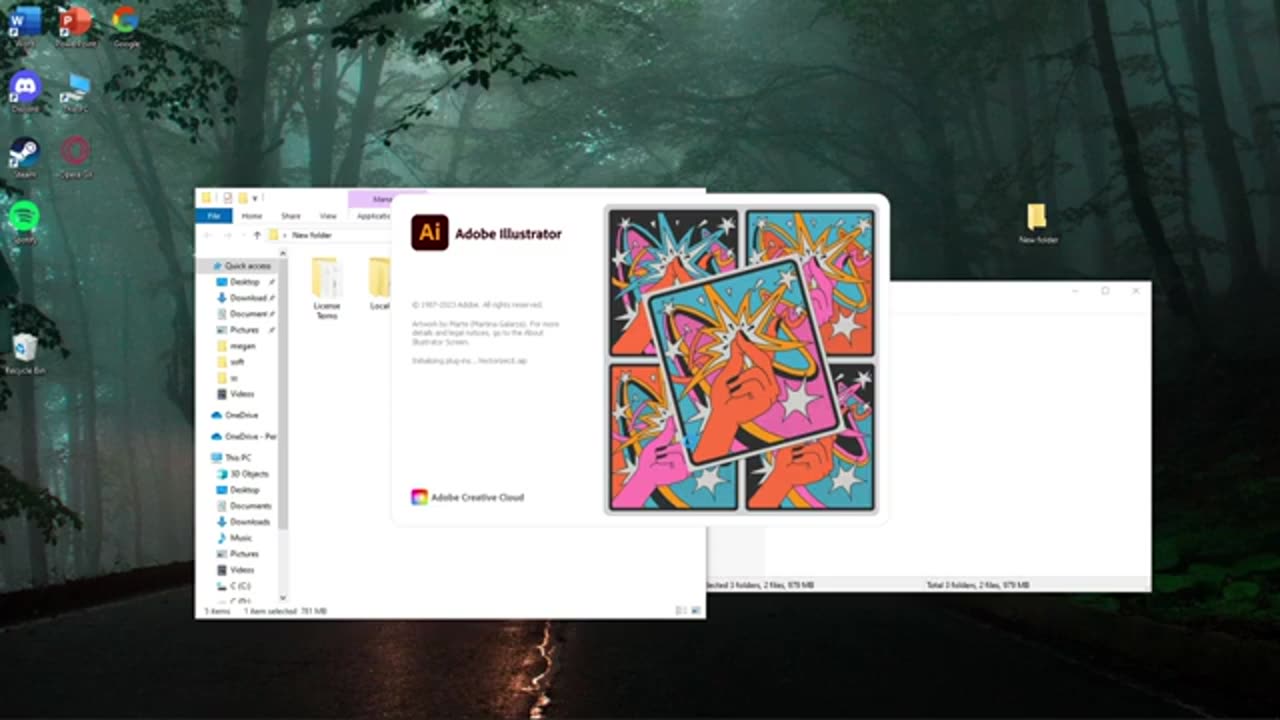The image size is (1280, 720).
Task: Open the megan folder in the navigation pane
Action: [x=238, y=346]
